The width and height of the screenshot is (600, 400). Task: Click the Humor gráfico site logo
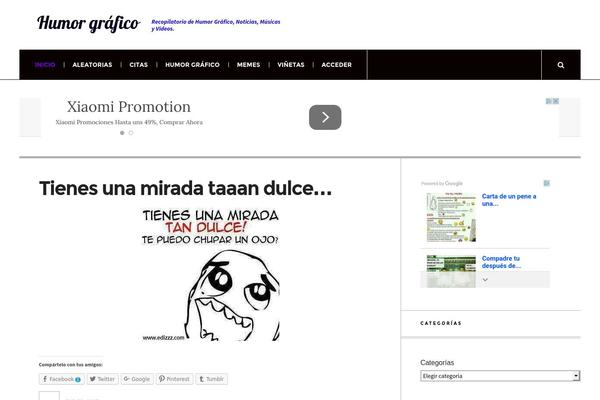(x=88, y=23)
